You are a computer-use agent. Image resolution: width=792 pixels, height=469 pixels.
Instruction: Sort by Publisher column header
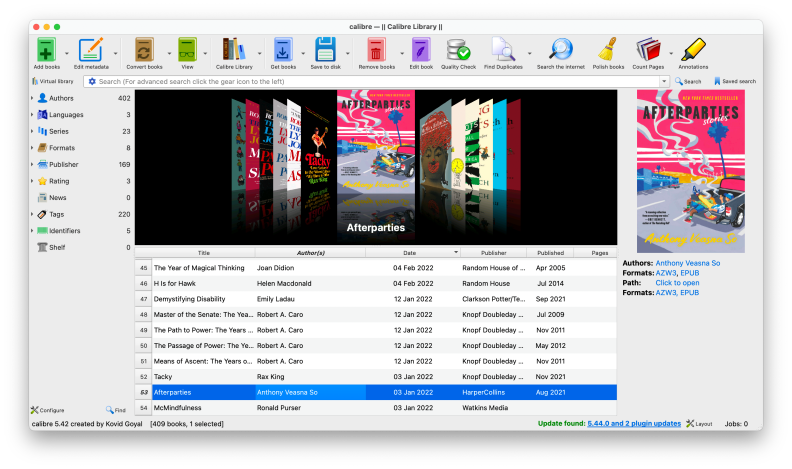[493, 252]
